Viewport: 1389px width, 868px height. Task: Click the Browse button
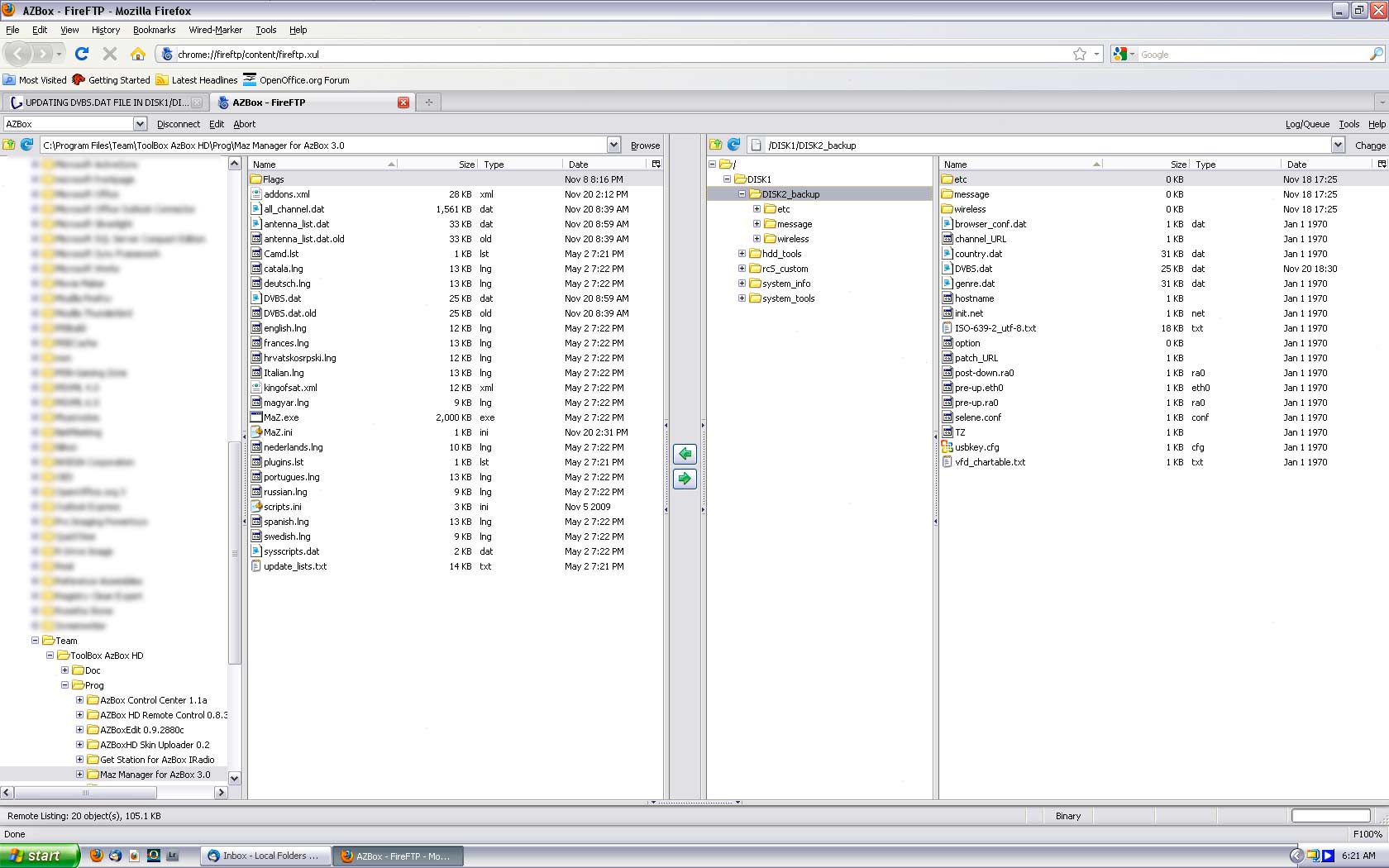click(645, 145)
